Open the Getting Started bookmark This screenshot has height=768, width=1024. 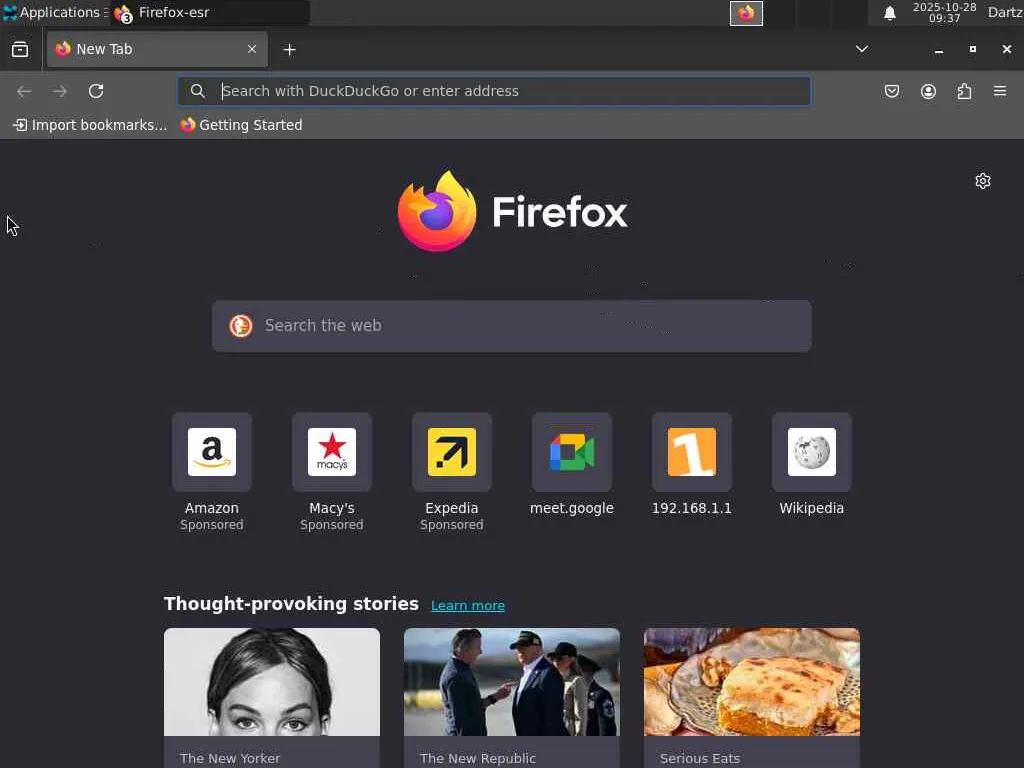click(242, 125)
